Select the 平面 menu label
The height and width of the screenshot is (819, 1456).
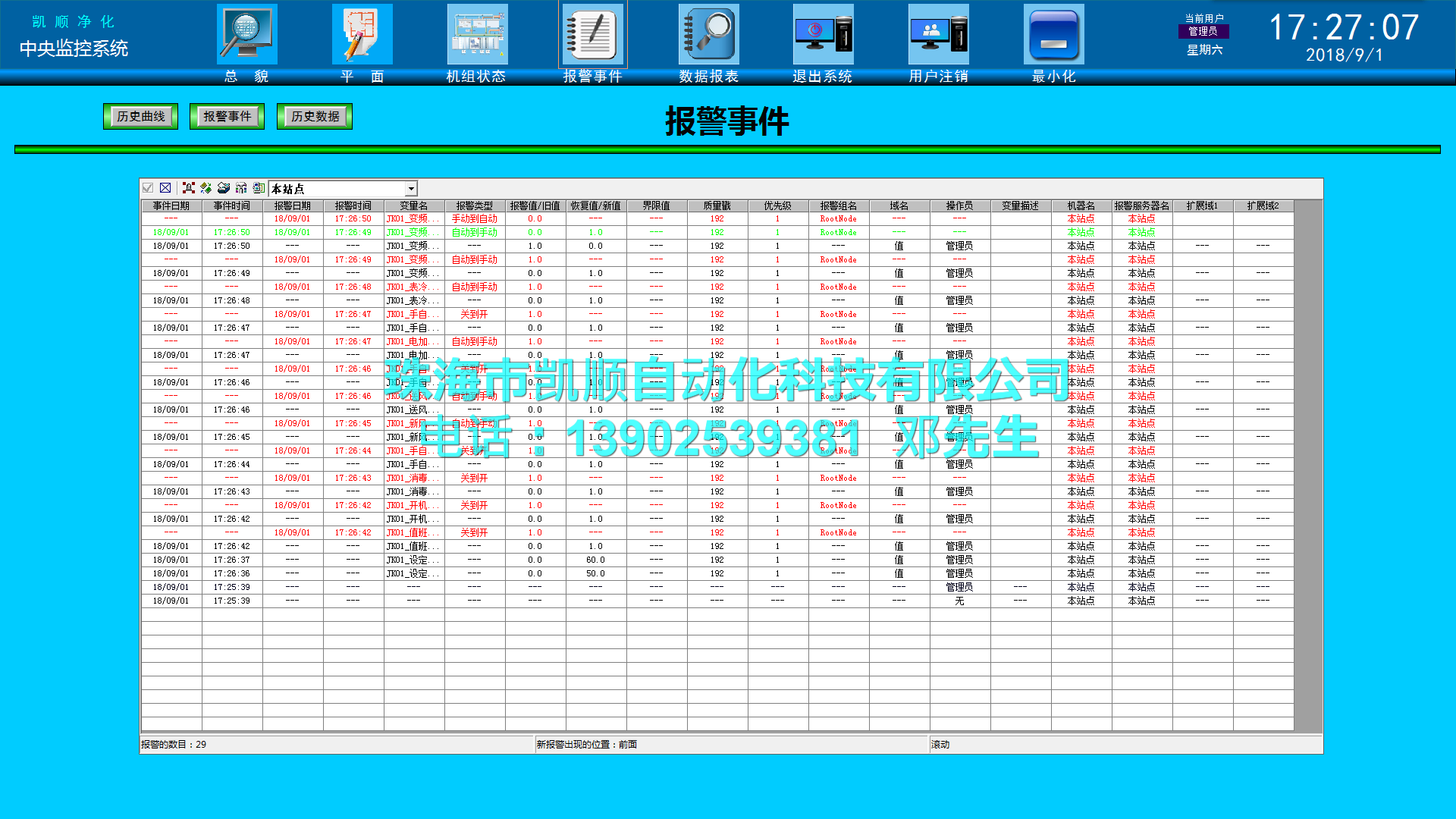pos(362,77)
